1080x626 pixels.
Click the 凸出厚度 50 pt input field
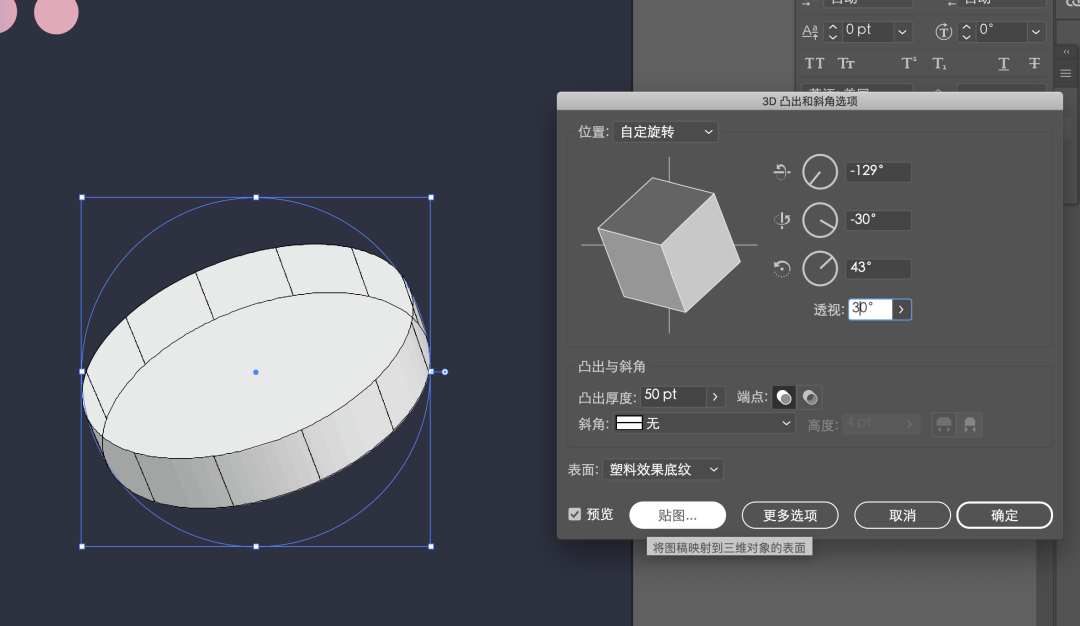(x=673, y=396)
